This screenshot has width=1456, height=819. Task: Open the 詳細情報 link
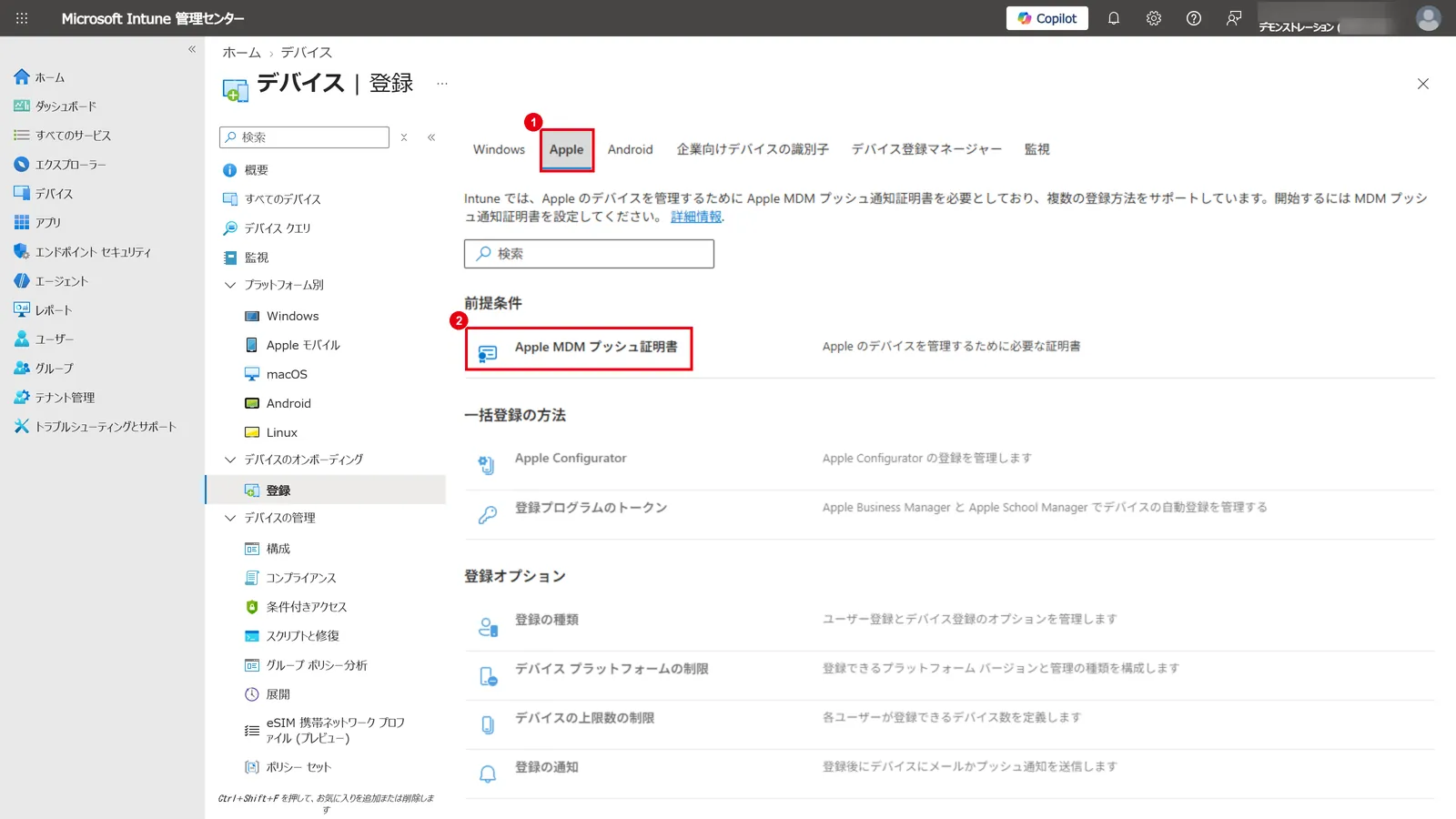coord(696,217)
